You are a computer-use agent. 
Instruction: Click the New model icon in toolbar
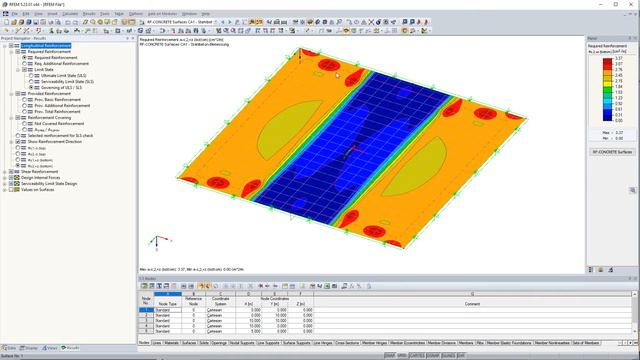tap(7, 22)
